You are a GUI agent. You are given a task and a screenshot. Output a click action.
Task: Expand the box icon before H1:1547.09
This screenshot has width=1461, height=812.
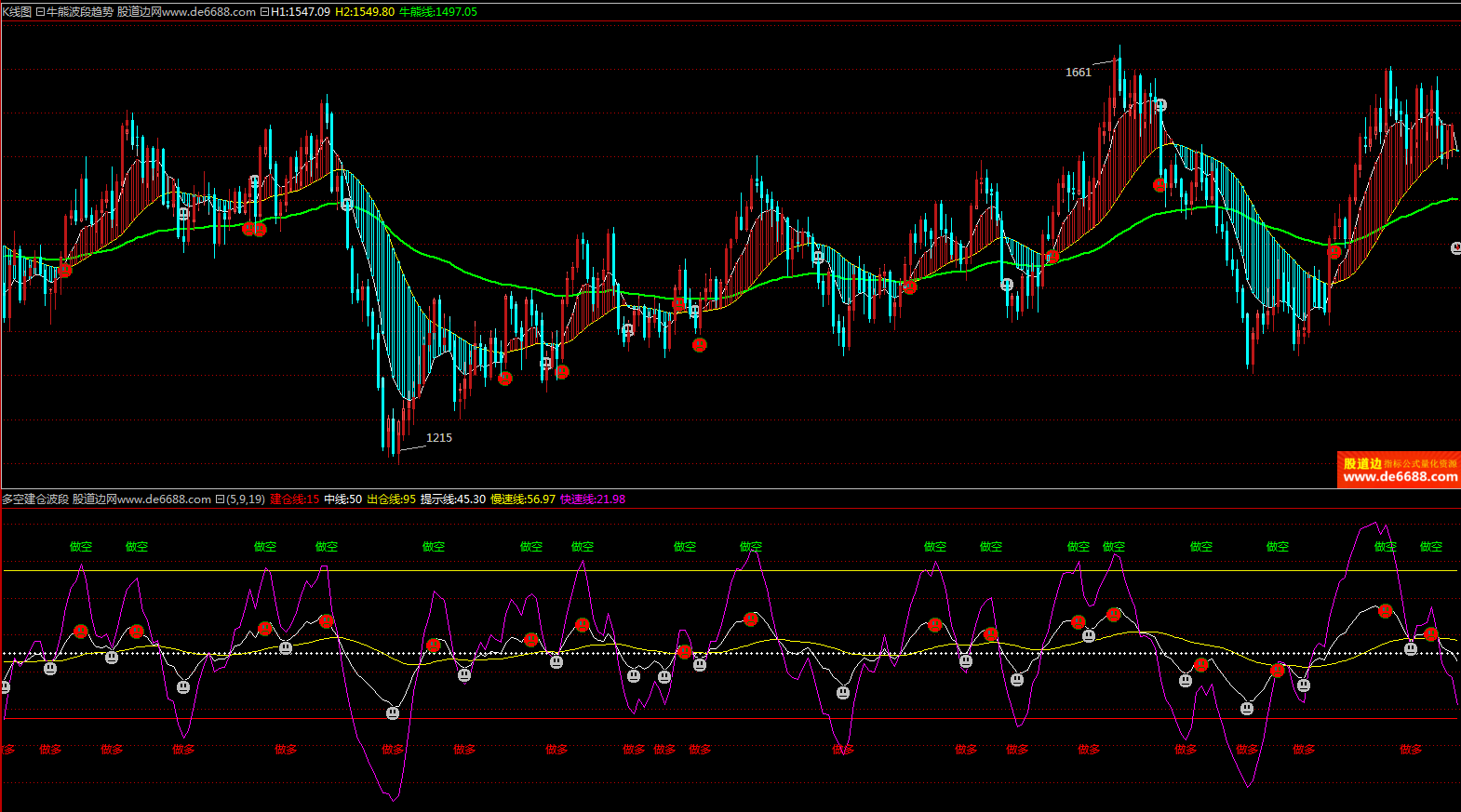point(264,12)
